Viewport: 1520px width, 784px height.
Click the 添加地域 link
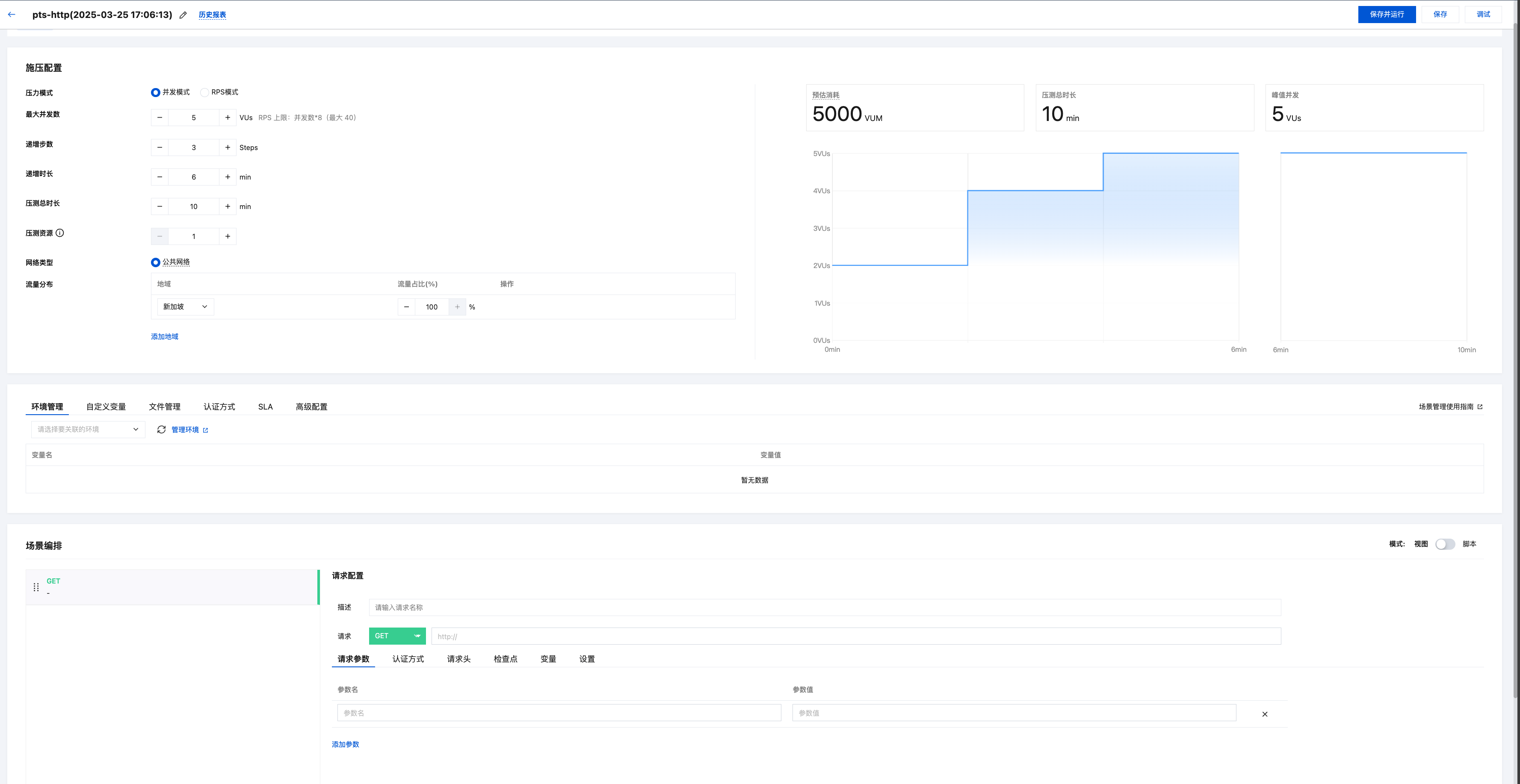164,336
